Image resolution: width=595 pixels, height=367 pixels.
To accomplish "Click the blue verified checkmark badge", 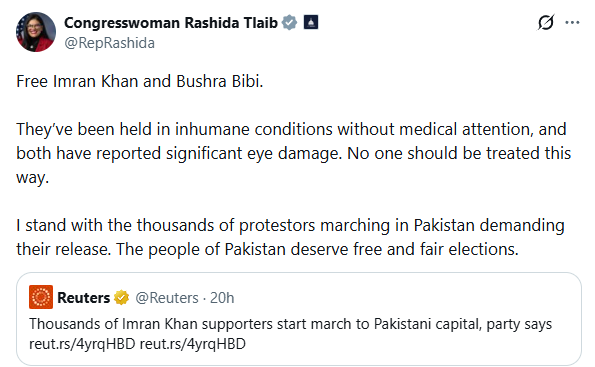I will (x=290, y=22).
